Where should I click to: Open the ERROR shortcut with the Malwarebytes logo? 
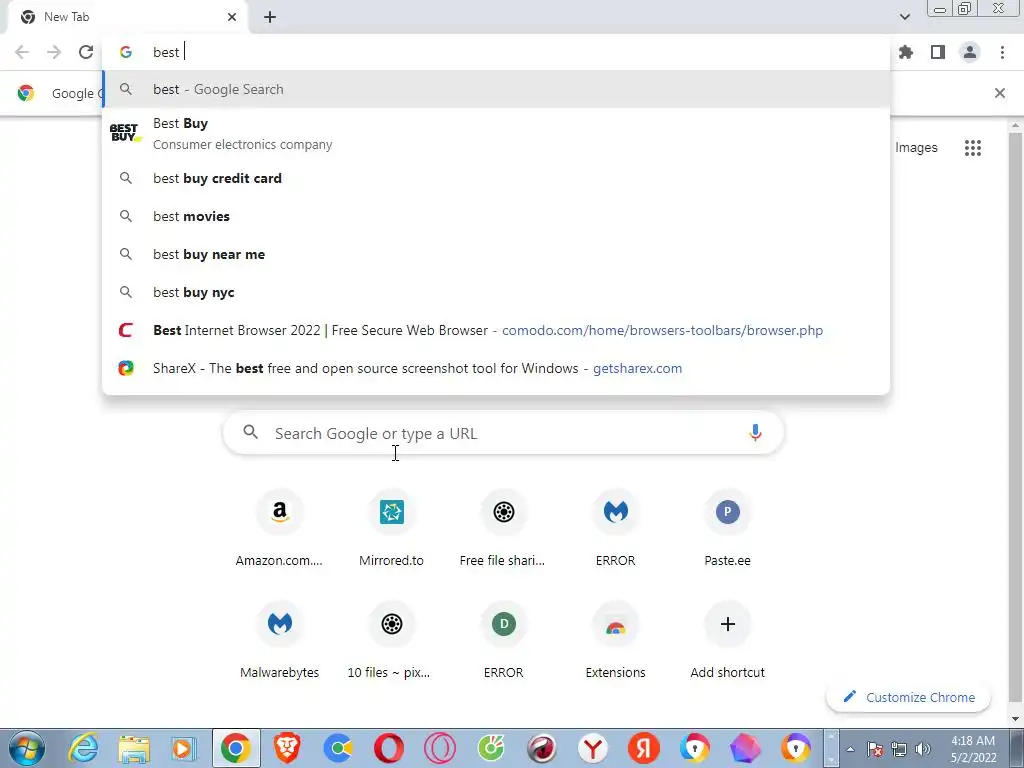[615, 530]
